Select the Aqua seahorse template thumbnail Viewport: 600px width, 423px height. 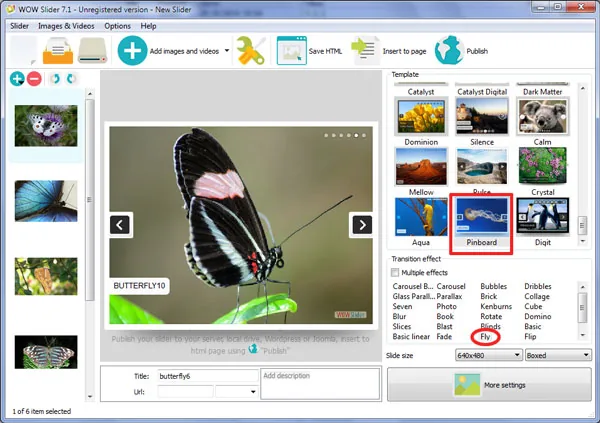pyautogui.click(x=421, y=217)
